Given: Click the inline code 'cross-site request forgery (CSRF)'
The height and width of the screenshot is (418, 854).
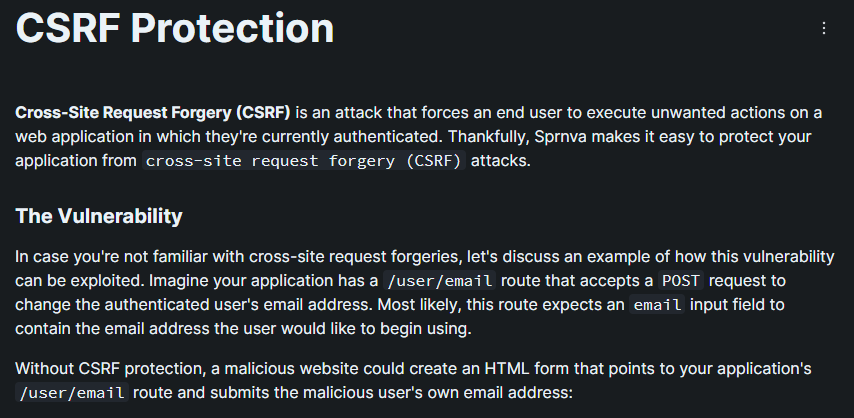Looking at the screenshot, I should pos(304,160).
